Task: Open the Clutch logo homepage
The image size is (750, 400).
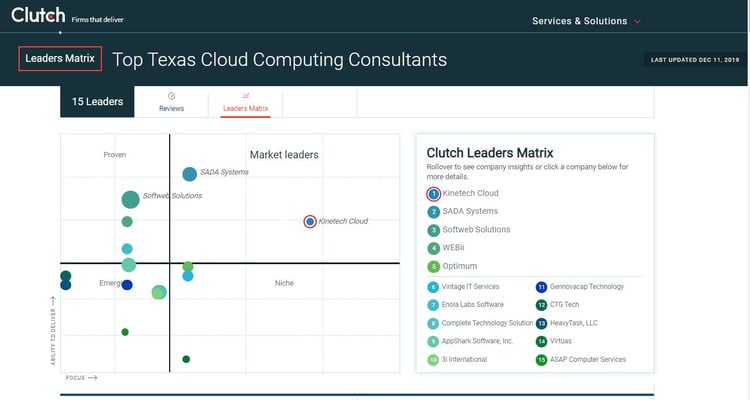Action: coord(38,15)
